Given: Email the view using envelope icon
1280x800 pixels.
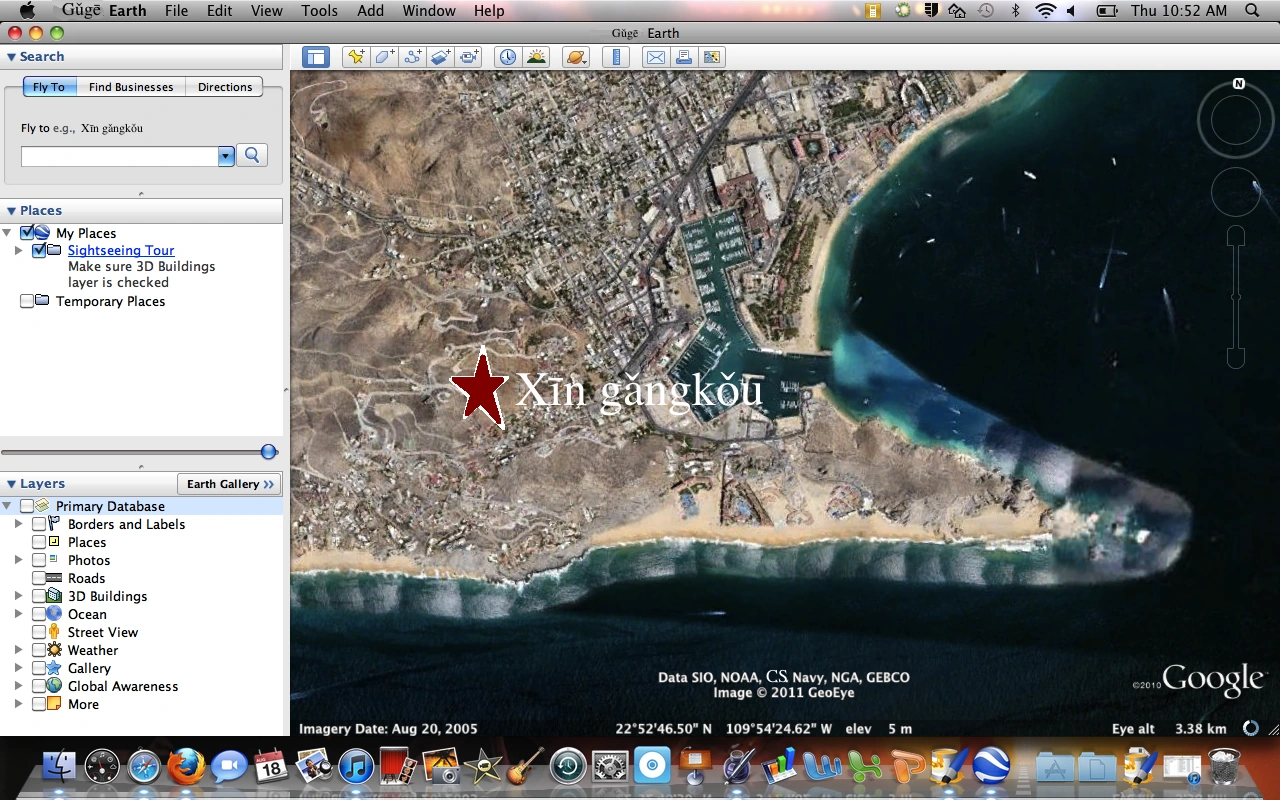Looking at the screenshot, I should click(655, 57).
